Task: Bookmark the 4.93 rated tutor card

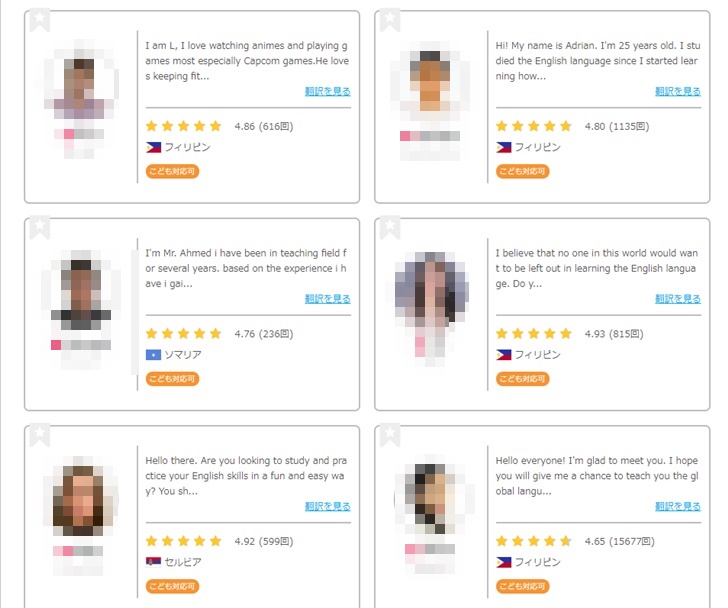Action: pos(390,228)
